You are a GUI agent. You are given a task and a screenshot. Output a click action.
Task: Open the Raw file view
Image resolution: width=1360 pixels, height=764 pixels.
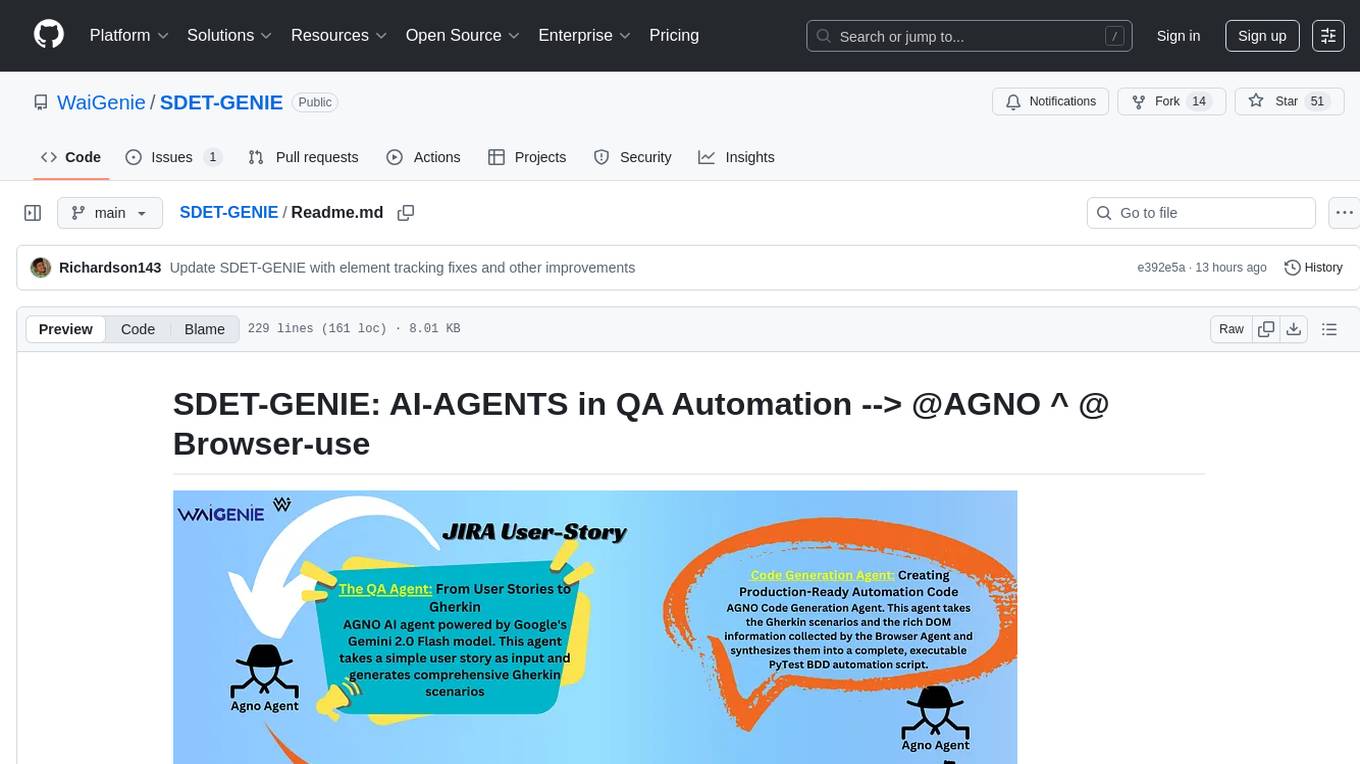[1231, 329]
